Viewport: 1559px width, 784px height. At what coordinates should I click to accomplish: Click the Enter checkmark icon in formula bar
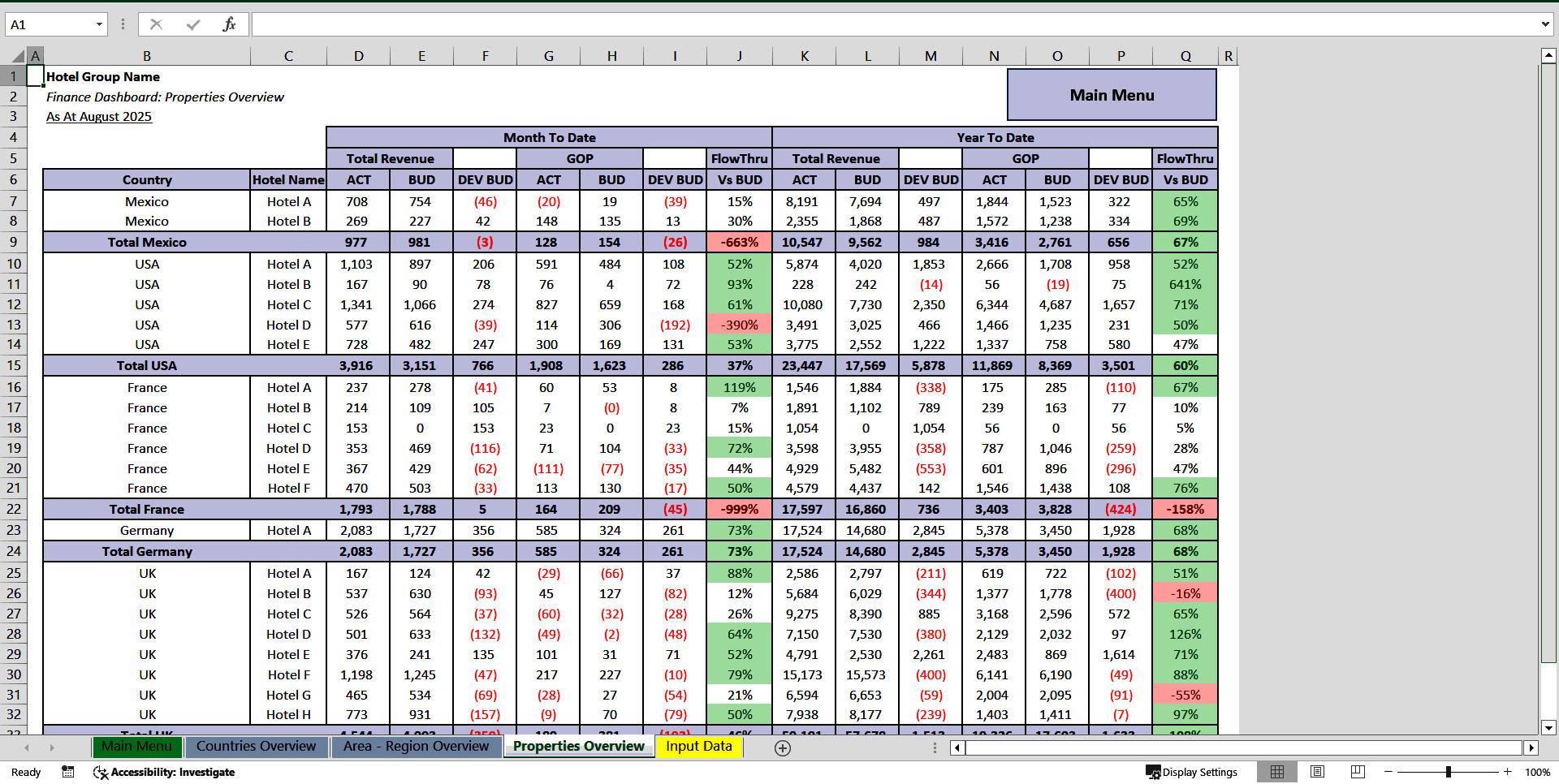[x=193, y=24]
